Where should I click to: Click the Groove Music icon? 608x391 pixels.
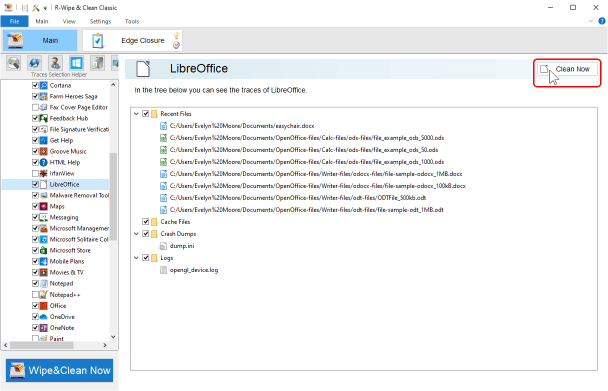click(x=44, y=151)
